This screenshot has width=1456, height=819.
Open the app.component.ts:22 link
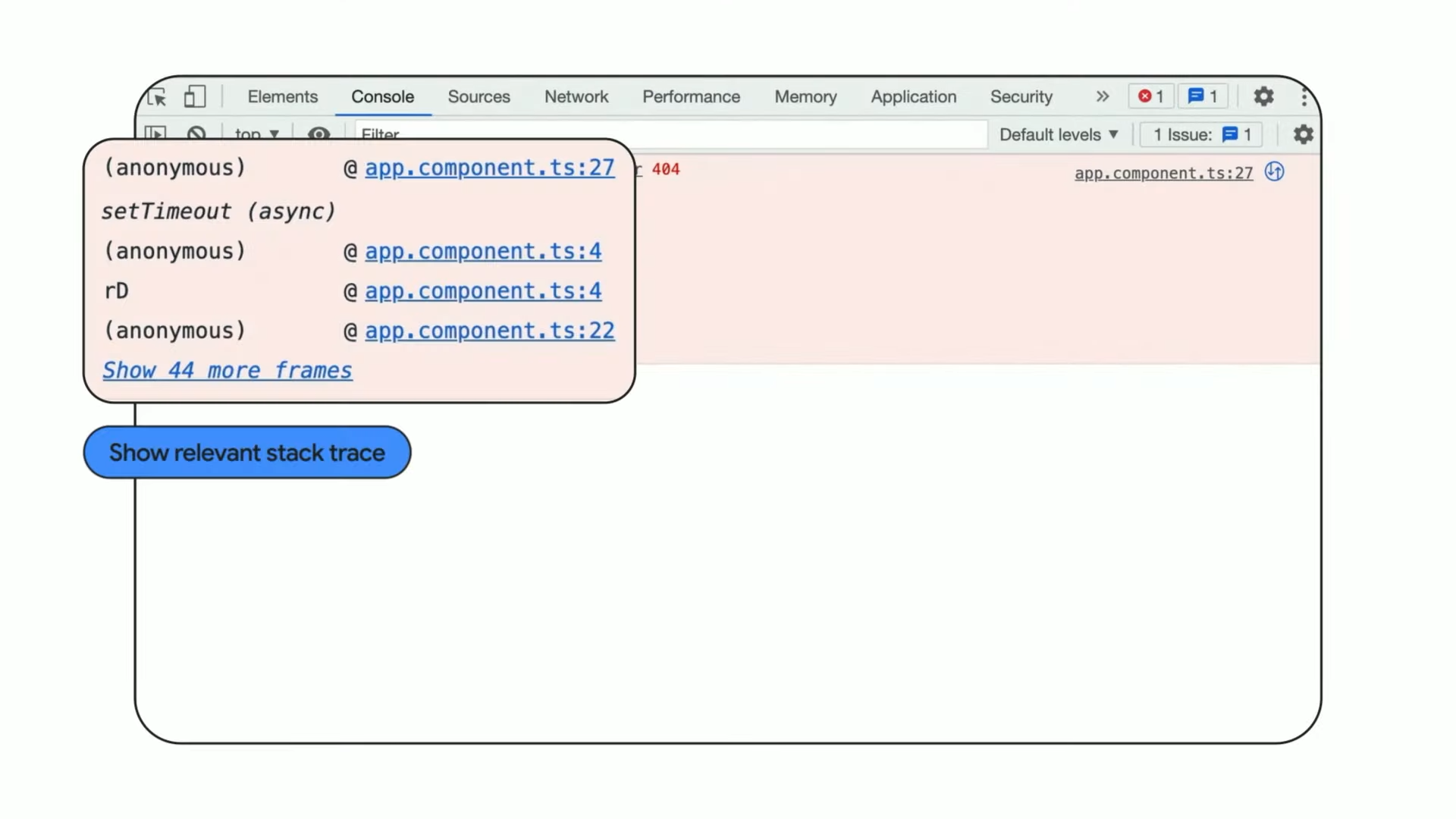pos(490,331)
